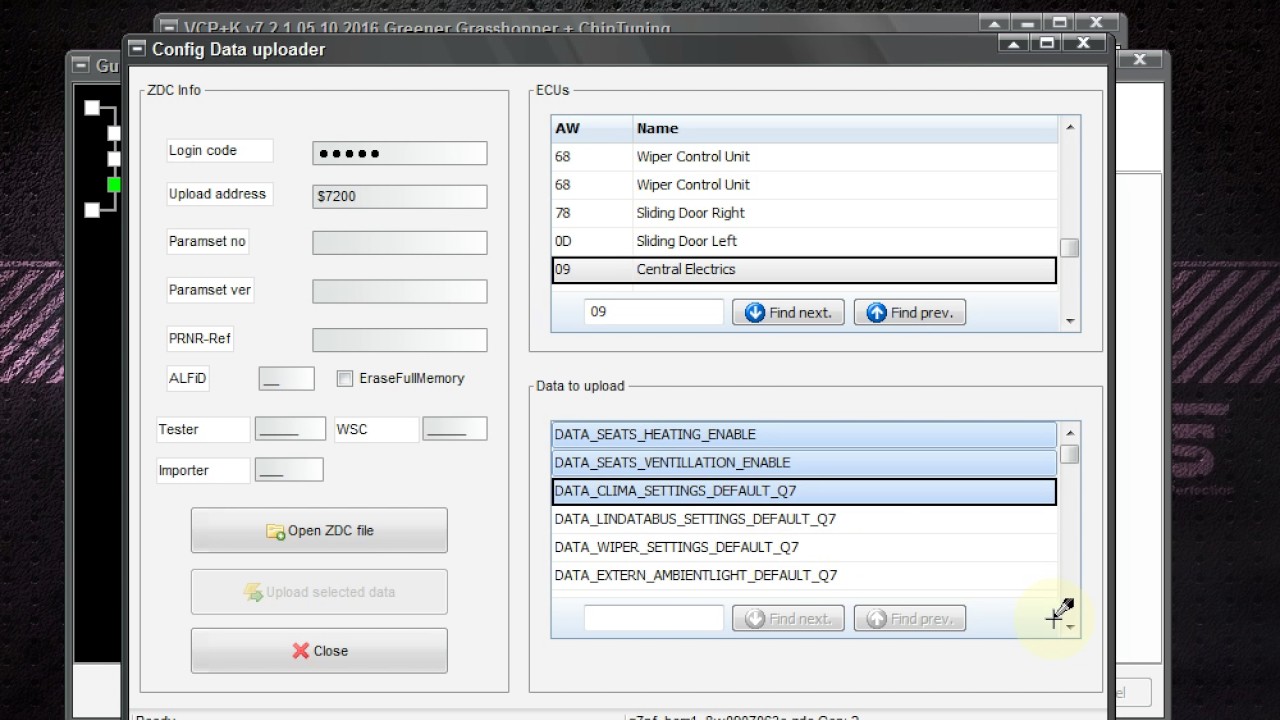This screenshot has height=720, width=1280.
Task: Click the Find prev. button in the ECUs panel
Action: pos(910,312)
